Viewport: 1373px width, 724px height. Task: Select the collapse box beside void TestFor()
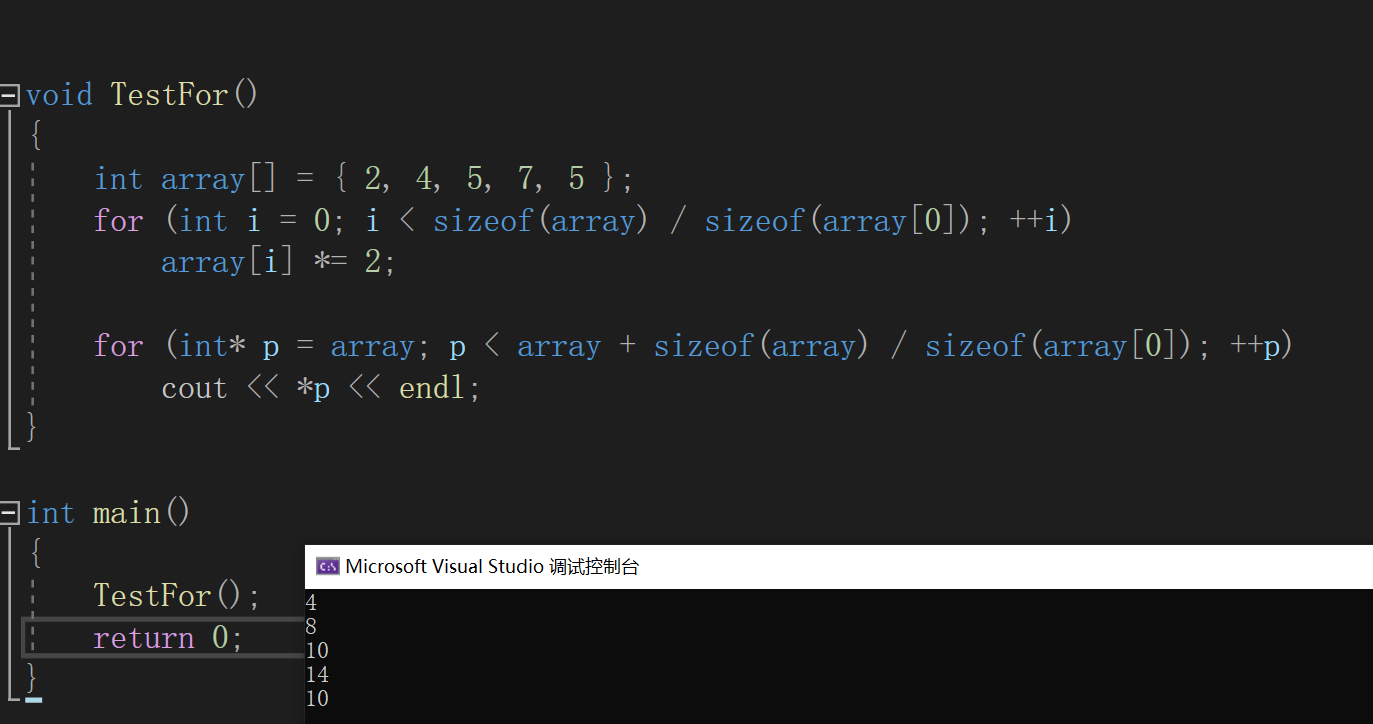(x=9, y=94)
